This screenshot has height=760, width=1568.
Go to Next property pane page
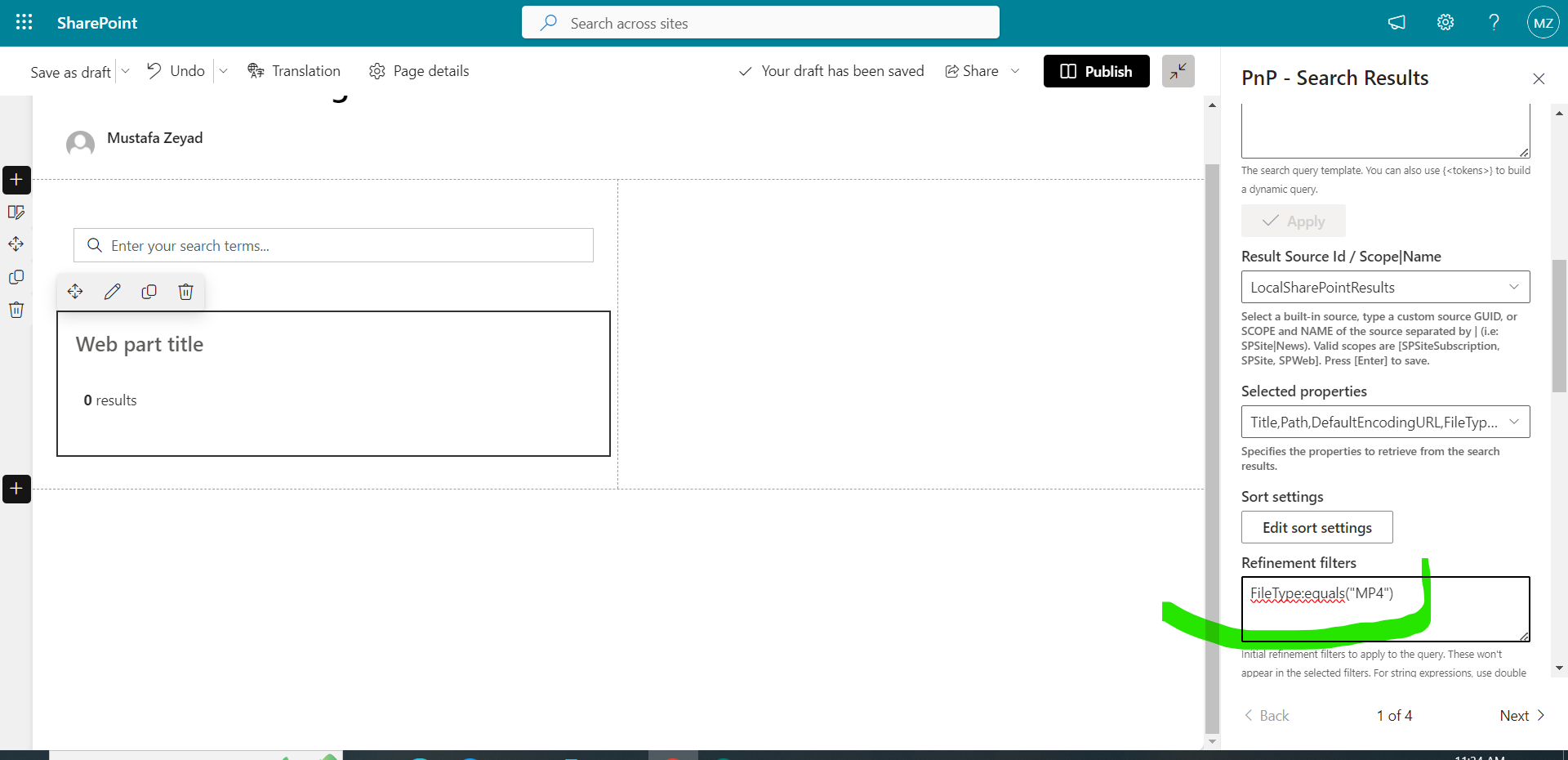click(x=1521, y=715)
